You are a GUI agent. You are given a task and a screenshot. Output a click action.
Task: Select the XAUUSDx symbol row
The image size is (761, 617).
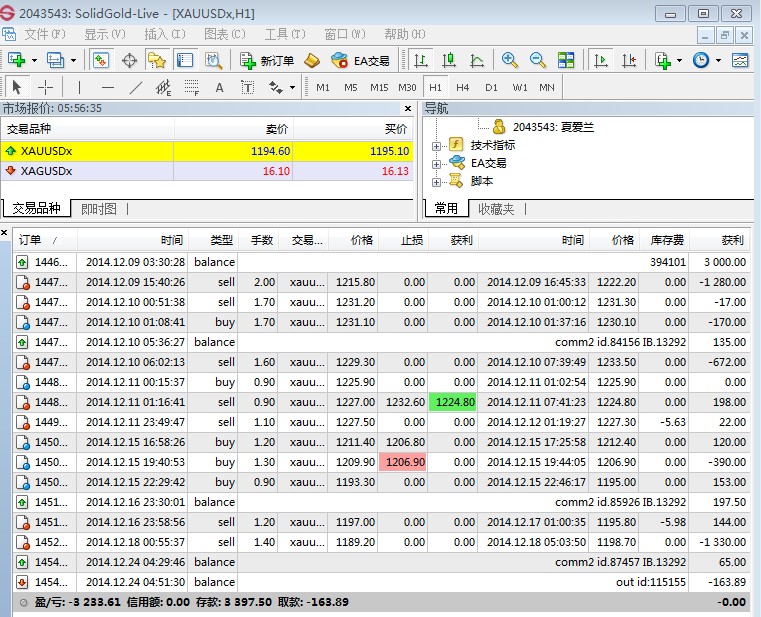point(207,151)
